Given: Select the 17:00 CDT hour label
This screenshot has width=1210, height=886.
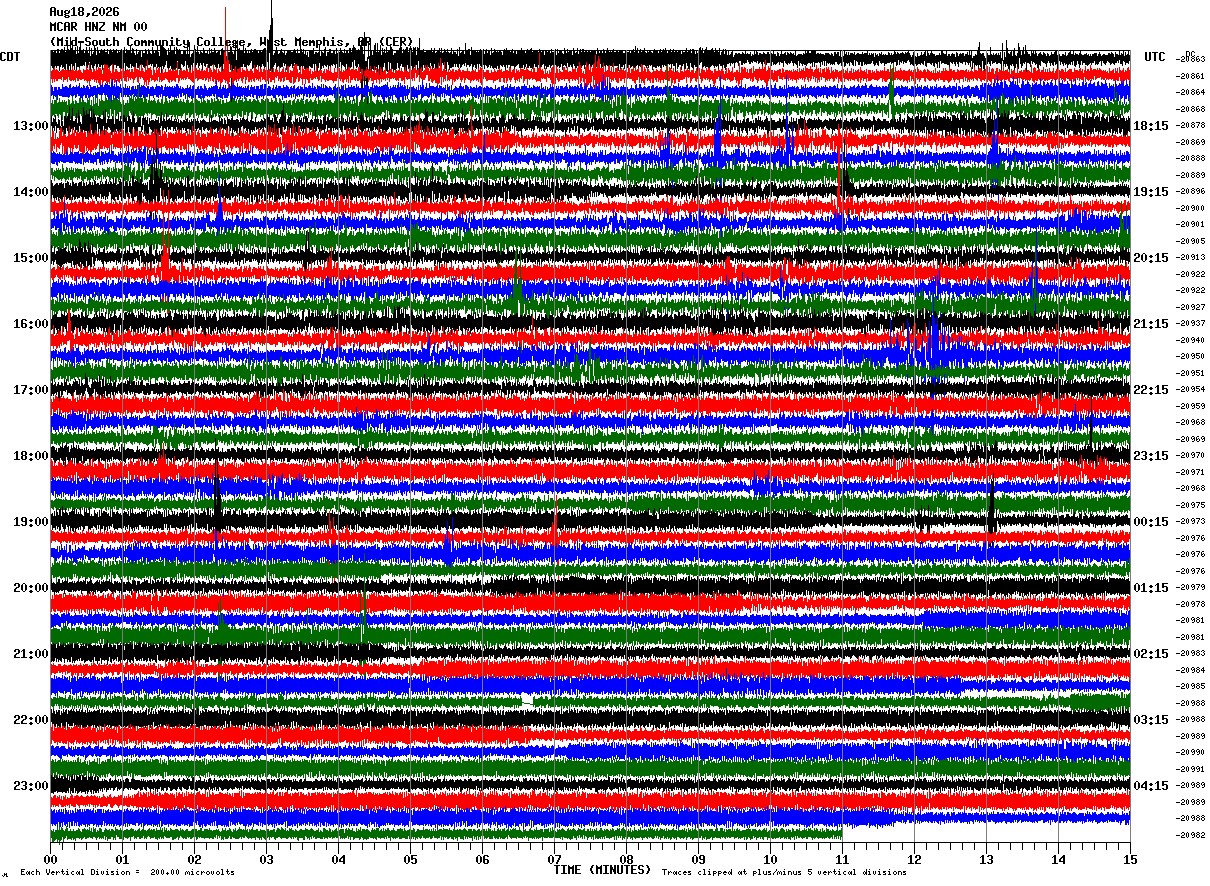Looking at the screenshot, I should [x=31, y=390].
